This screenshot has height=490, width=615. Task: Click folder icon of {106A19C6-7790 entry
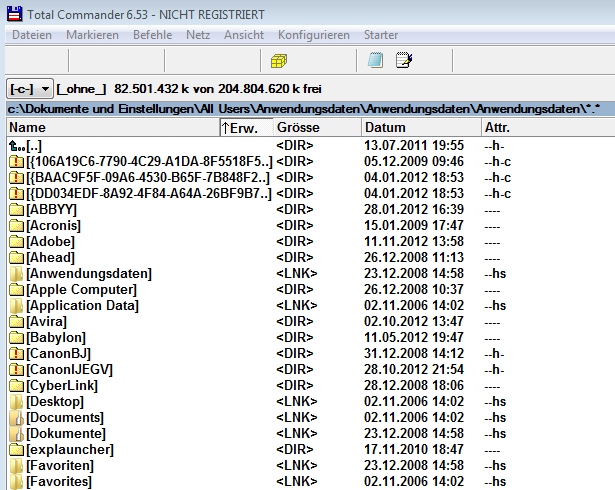[x=16, y=162]
